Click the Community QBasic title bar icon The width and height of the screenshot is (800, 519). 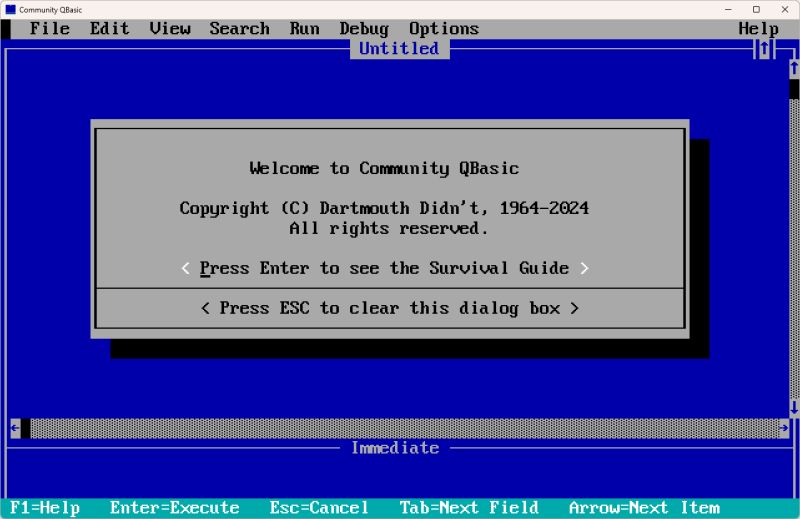[10, 9]
